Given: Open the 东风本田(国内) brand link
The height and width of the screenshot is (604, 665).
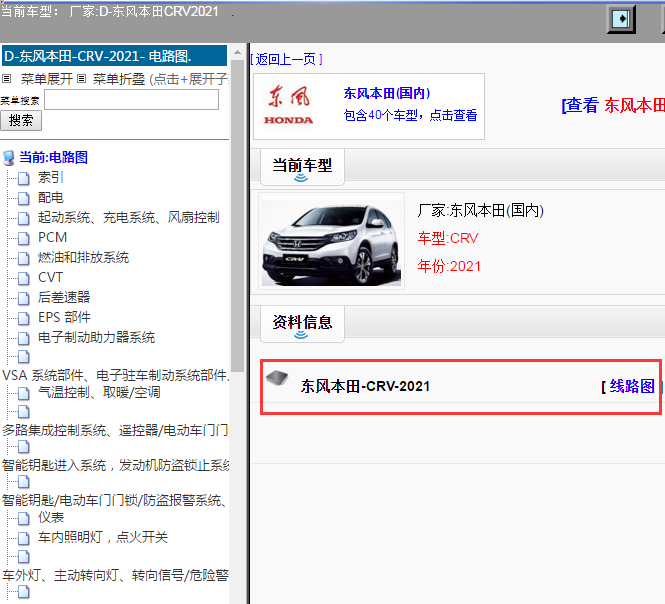Looking at the screenshot, I should point(387,93).
